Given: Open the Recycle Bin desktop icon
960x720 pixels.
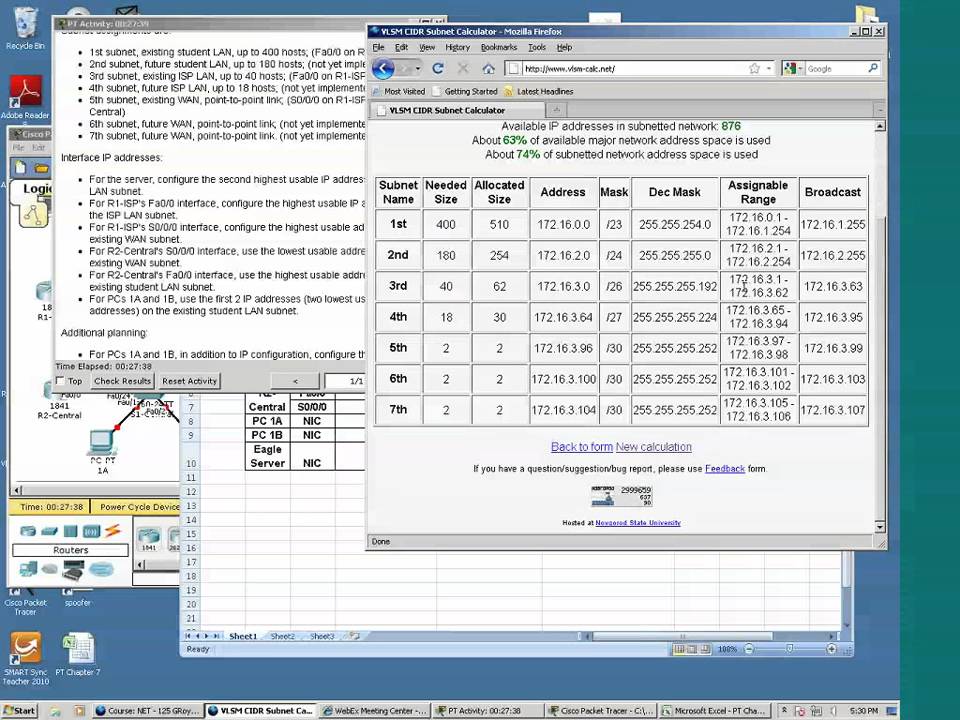Looking at the screenshot, I should (25, 25).
